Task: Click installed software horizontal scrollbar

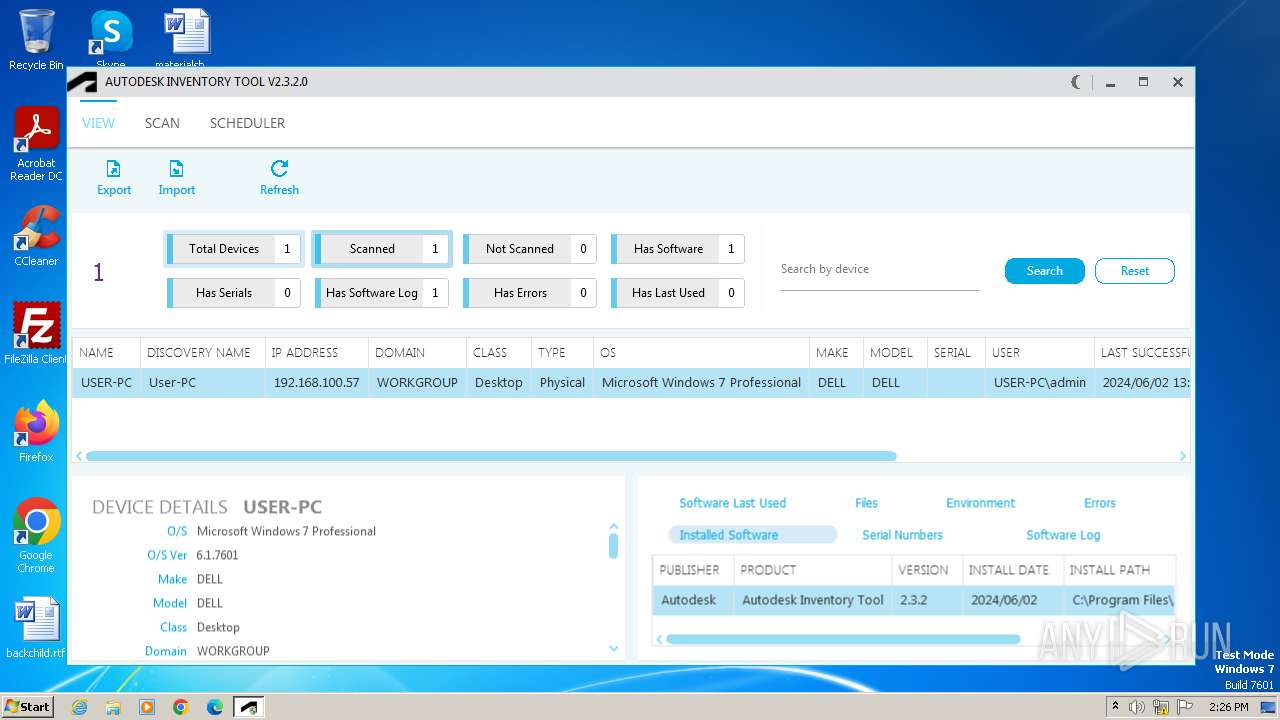Action: (843, 639)
